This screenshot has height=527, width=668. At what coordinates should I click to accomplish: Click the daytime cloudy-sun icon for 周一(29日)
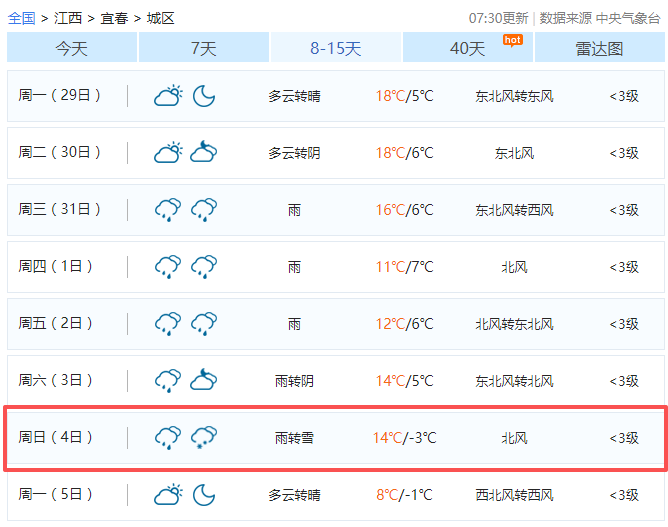(x=168, y=96)
